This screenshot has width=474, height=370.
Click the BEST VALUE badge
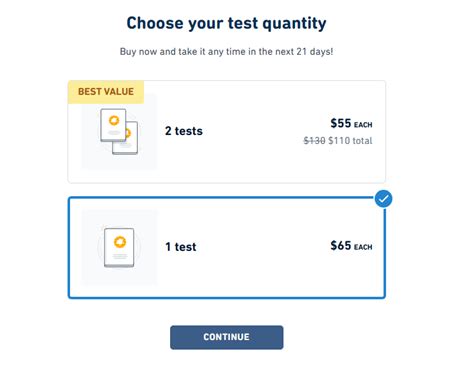point(106,92)
